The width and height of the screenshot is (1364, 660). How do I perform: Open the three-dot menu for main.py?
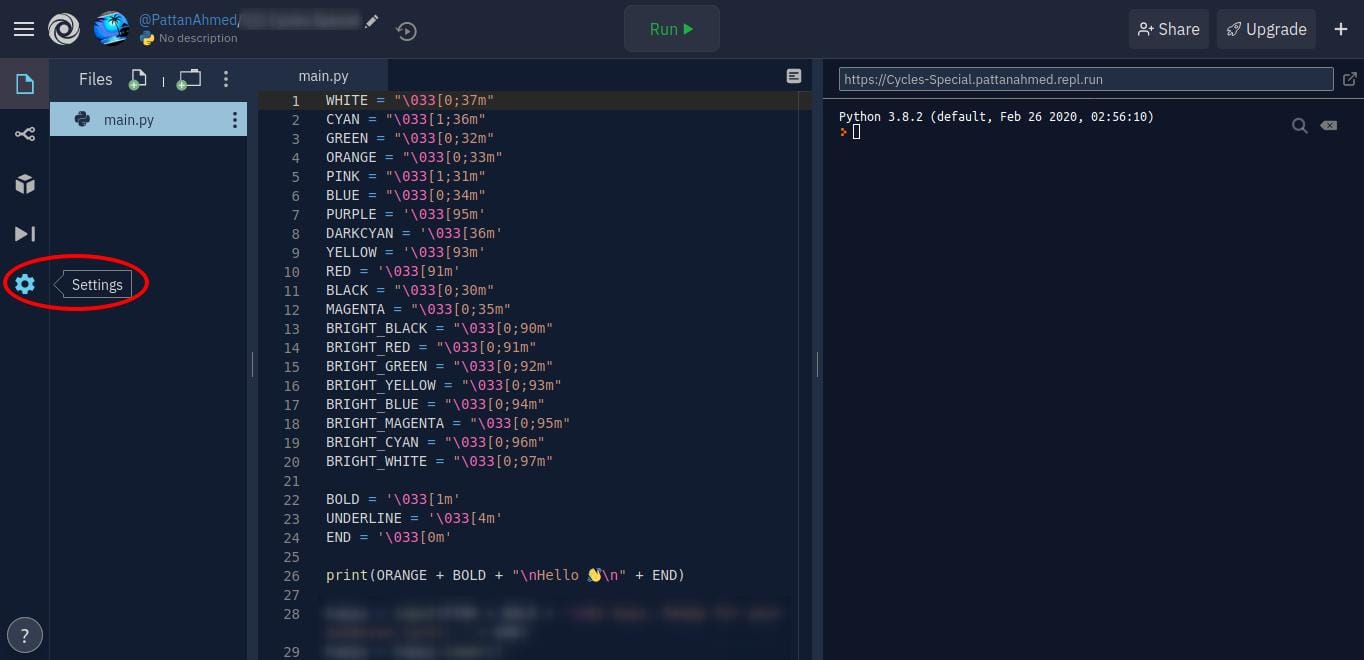[235, 120]
